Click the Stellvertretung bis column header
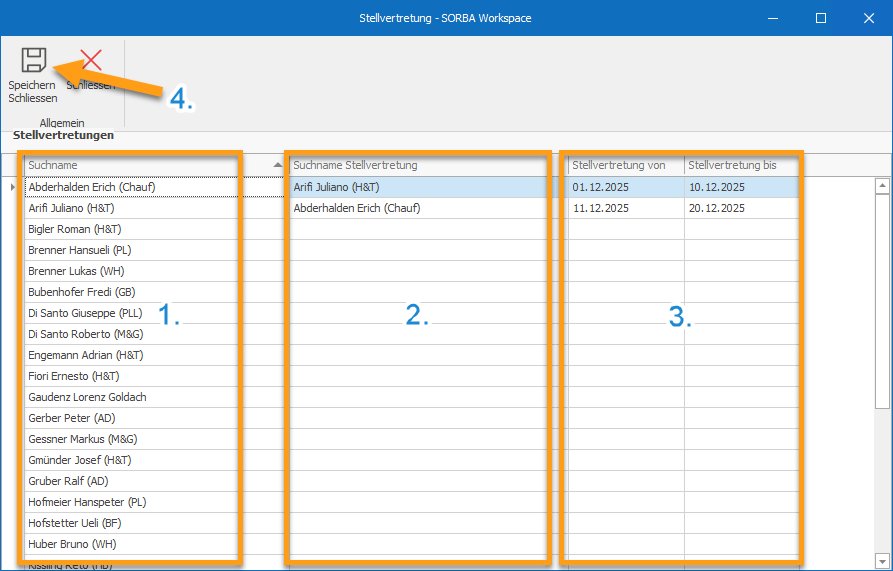Viewport: 893px width, 571px height. (x=732, y=165)
